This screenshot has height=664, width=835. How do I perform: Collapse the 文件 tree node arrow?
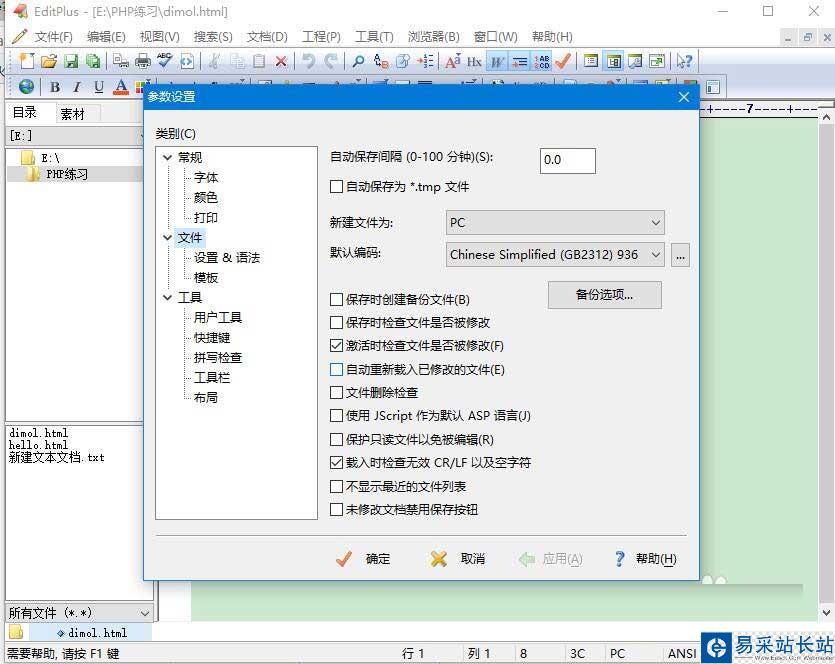[x=168, y=237]
